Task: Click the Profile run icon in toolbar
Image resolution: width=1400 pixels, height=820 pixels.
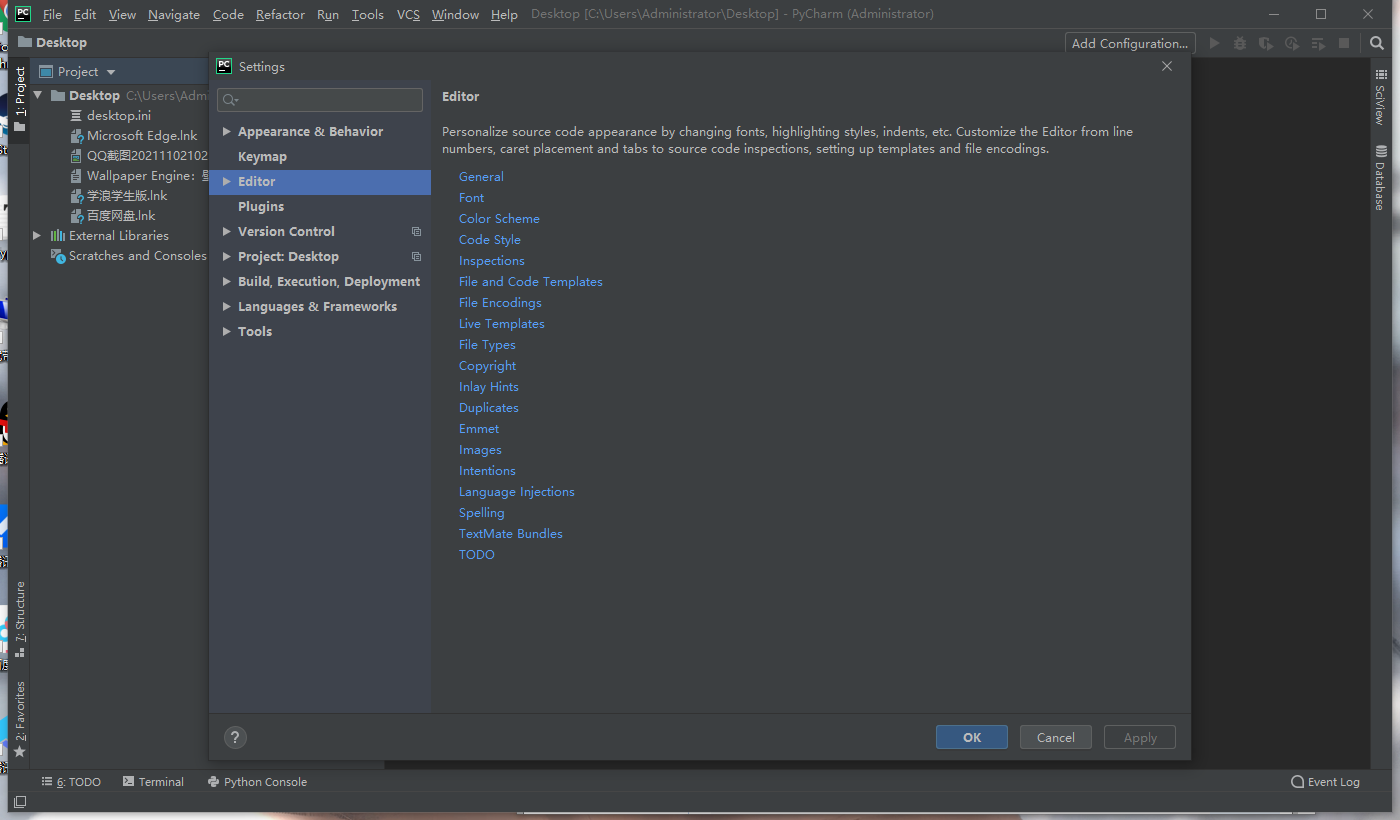Action: [x=1292, y=43]
